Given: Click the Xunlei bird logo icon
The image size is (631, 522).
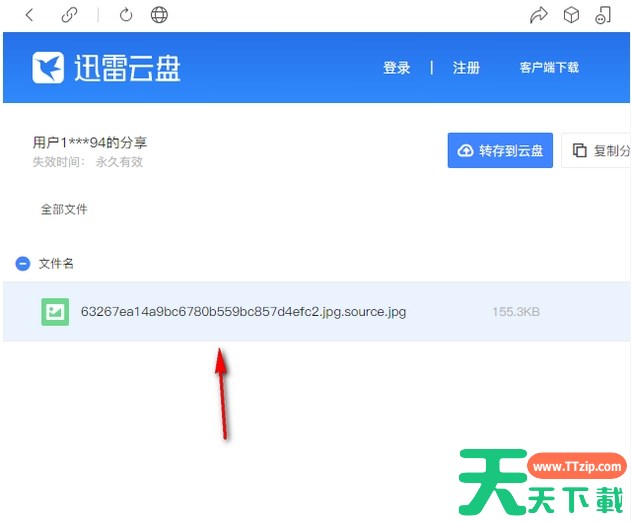Looking at the screenshot, I should pyautogui.click(x=48, y=68).
